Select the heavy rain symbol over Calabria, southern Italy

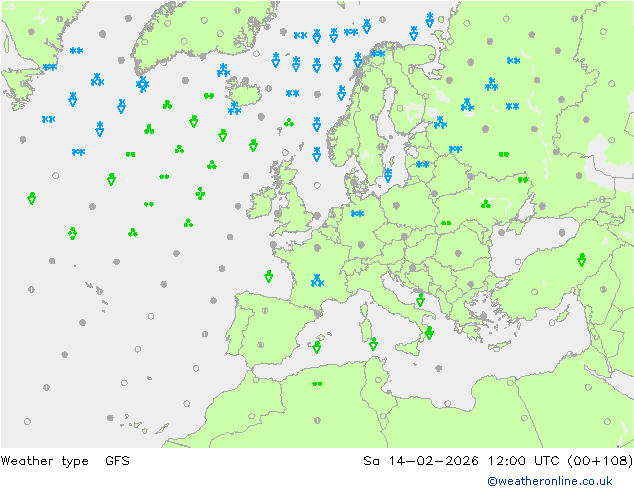[429, 333]
